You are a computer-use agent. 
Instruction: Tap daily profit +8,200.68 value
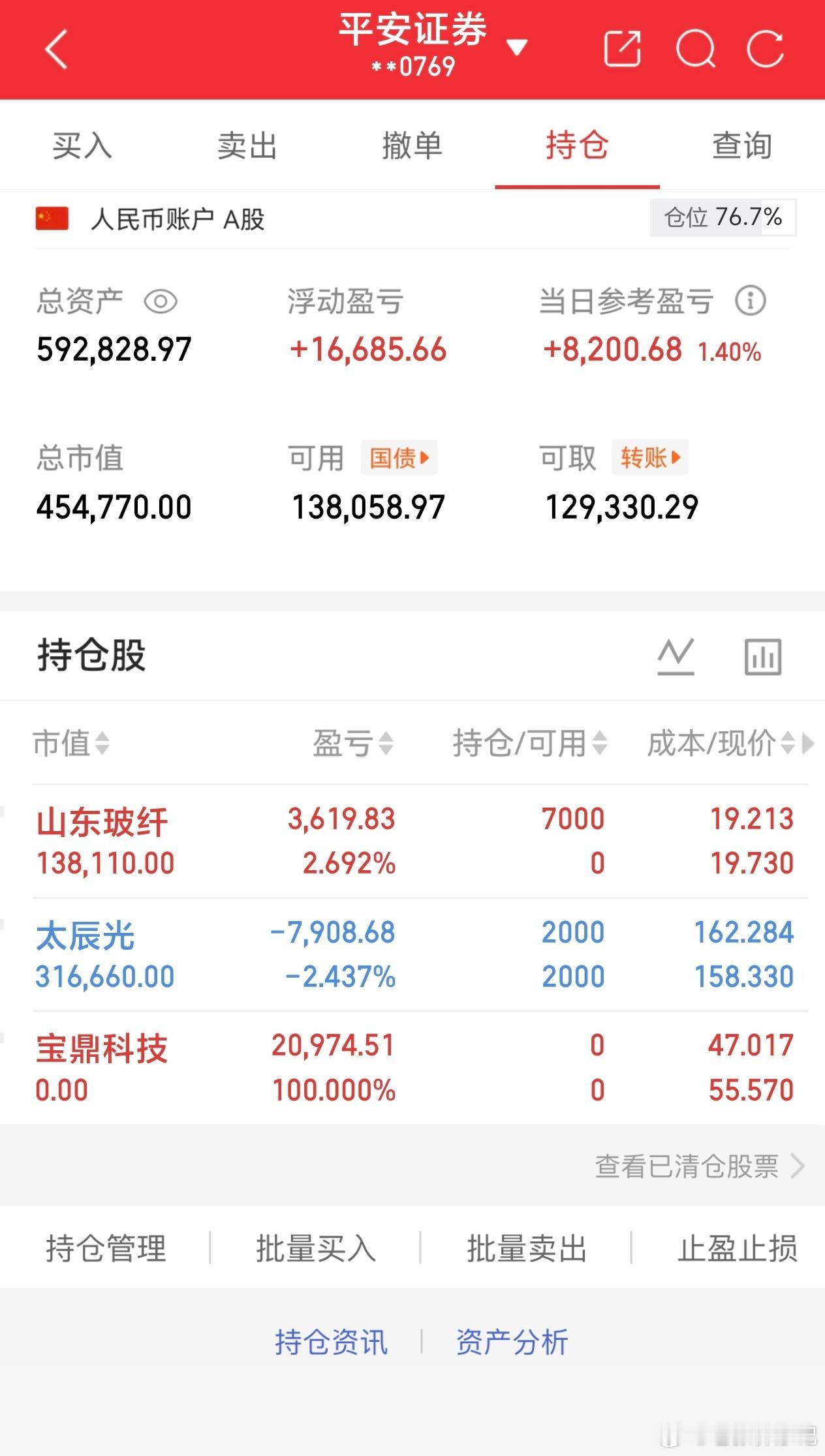pyautogui.click(x=612, y=349)
